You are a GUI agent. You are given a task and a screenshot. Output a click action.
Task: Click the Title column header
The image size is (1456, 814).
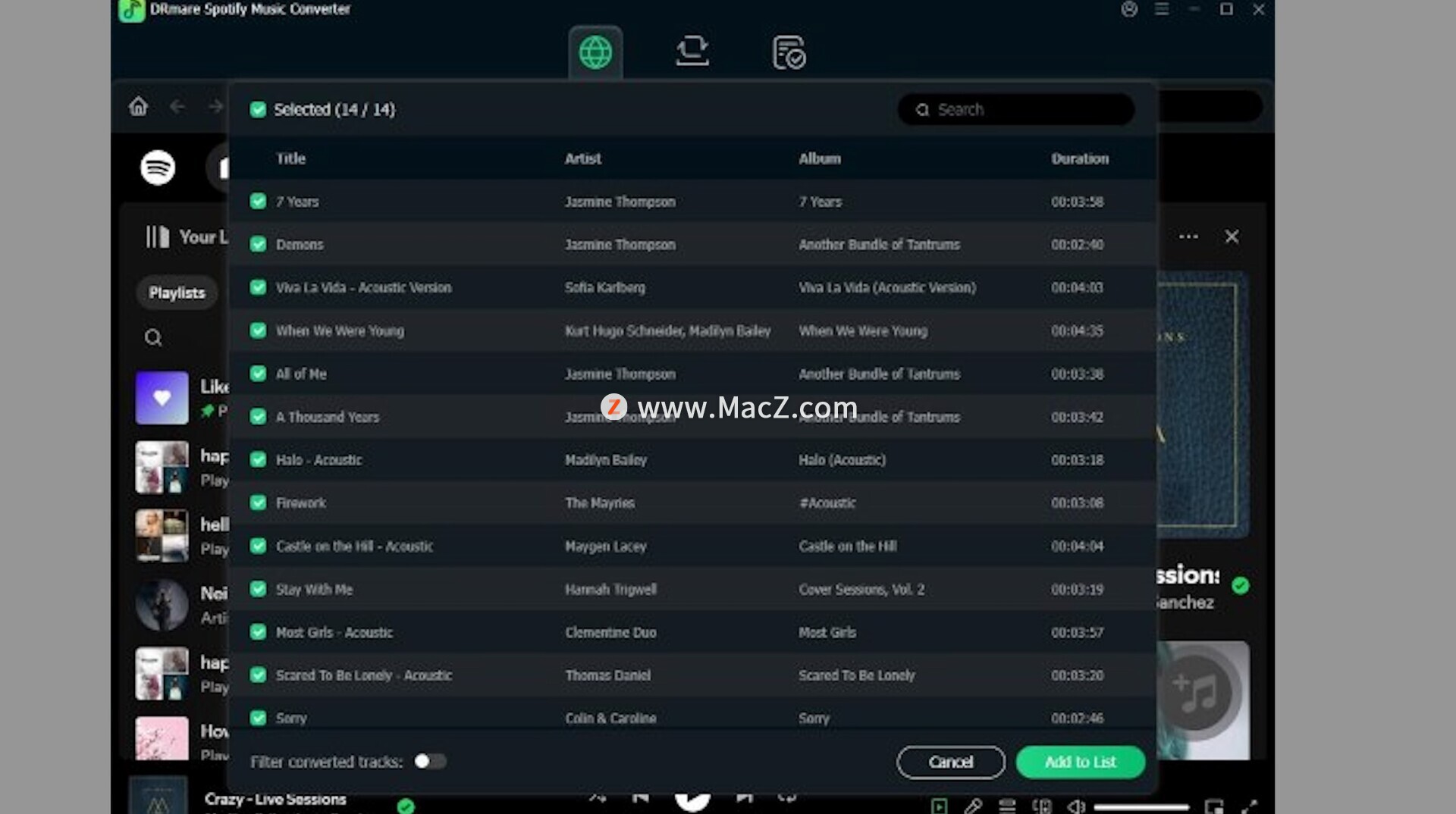290,158
